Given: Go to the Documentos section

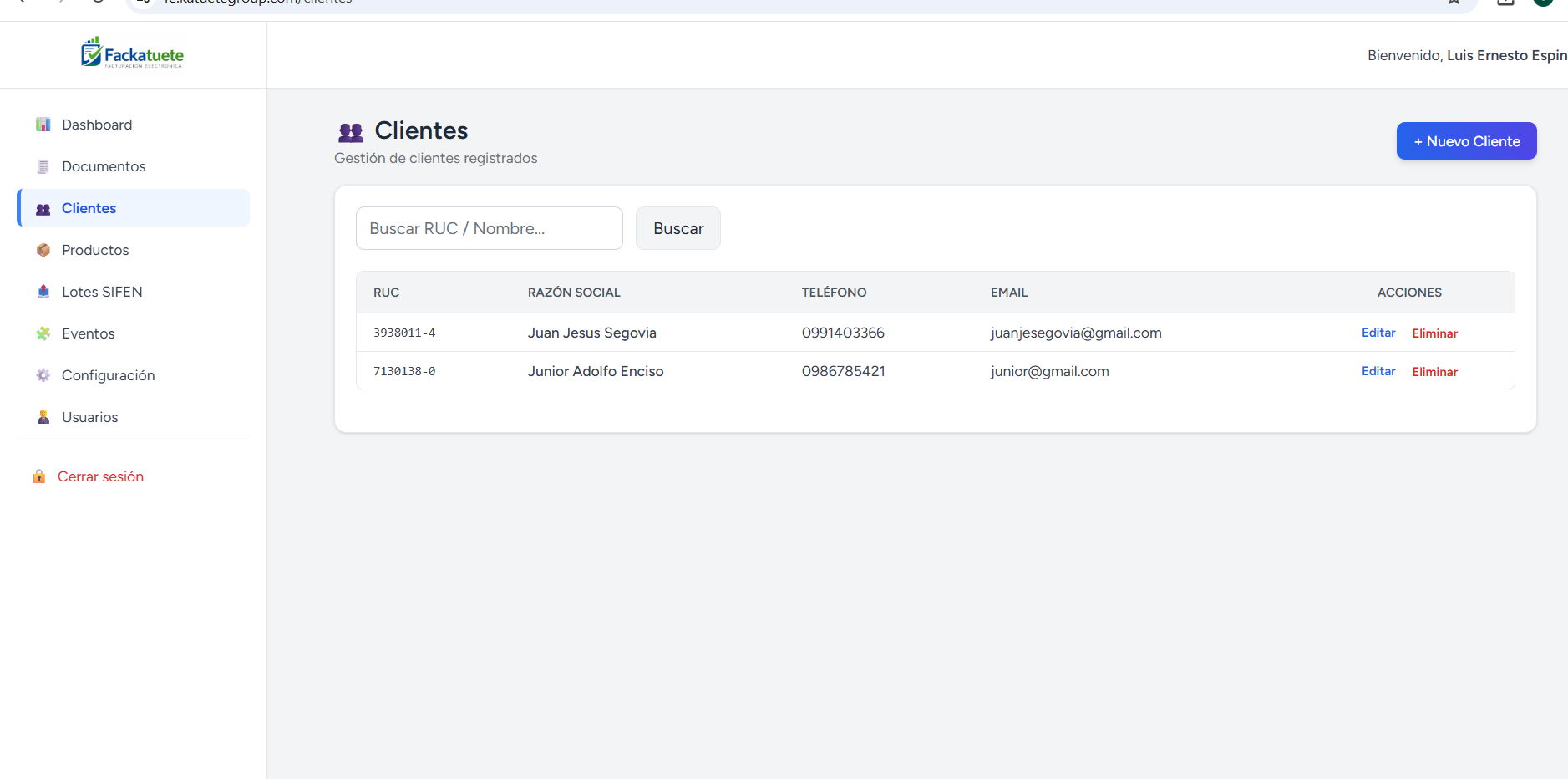Looking at the screenshot, I should pos(104,166).
